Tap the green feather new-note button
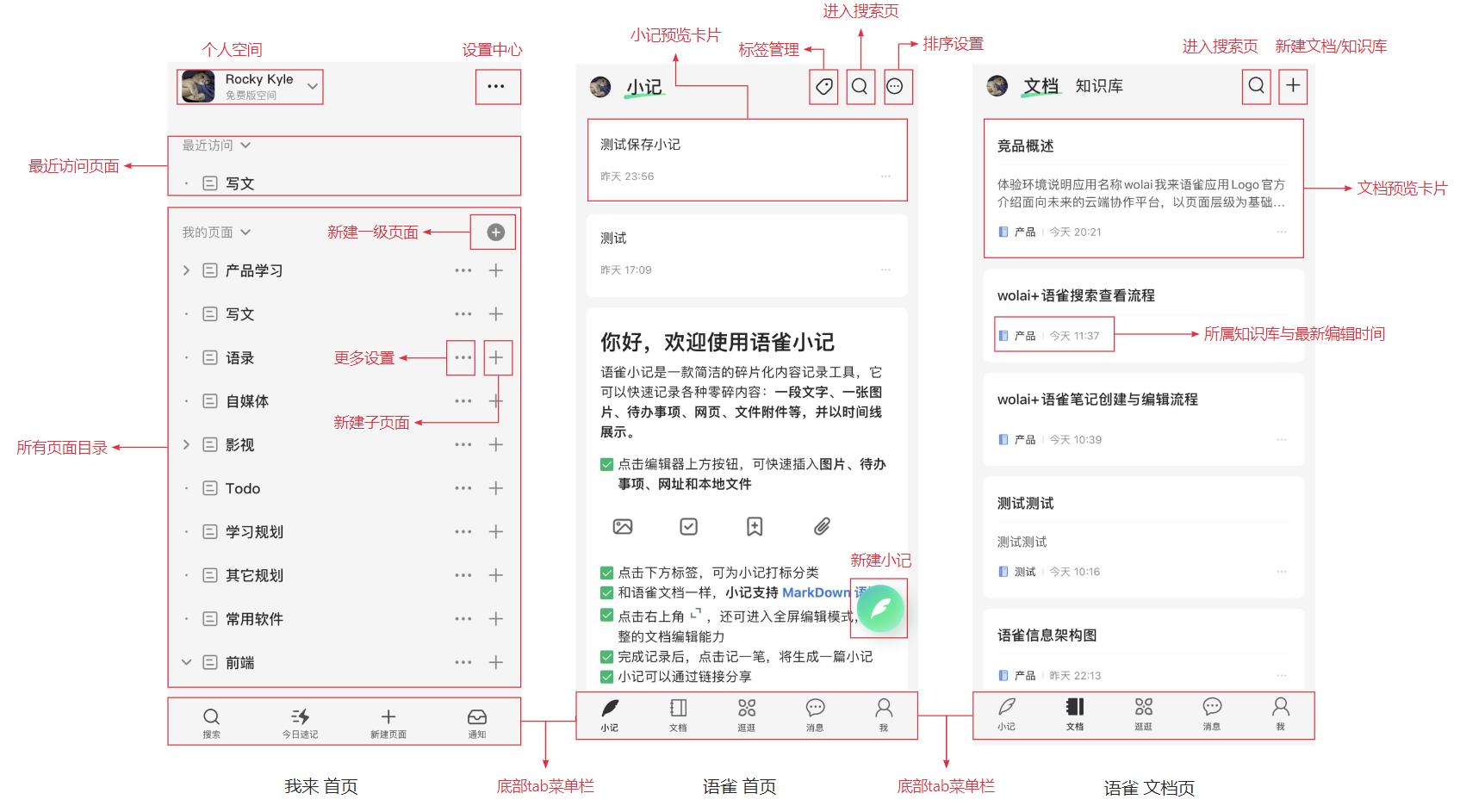The width and height of the screenshot is (1460, 812). click(880, 609)
